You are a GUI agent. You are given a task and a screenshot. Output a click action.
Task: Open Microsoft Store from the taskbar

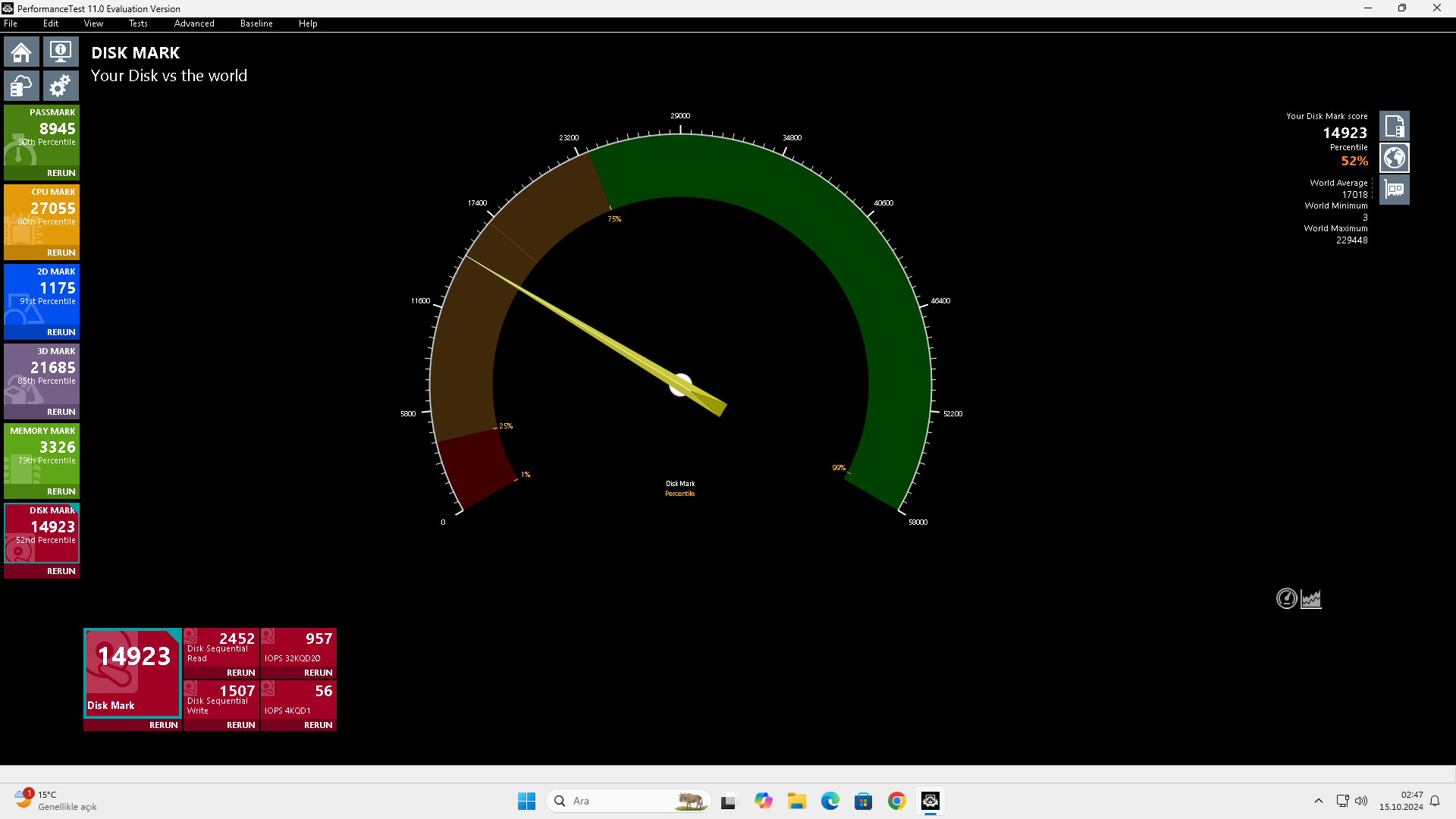coord(863,801)
